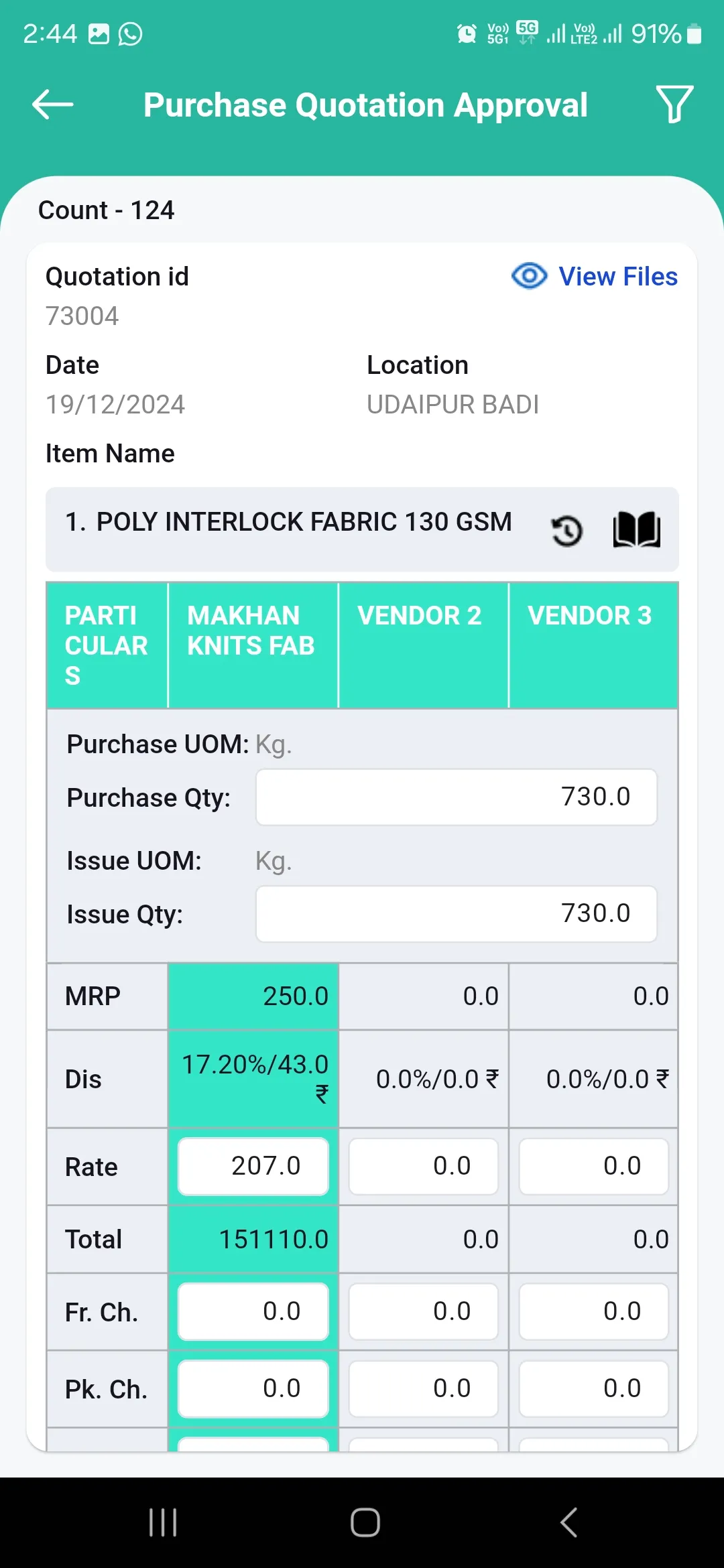Edit Makhan Knits Fr. Ch. field
The image size is (724, 1568).
click(253, 1312)
